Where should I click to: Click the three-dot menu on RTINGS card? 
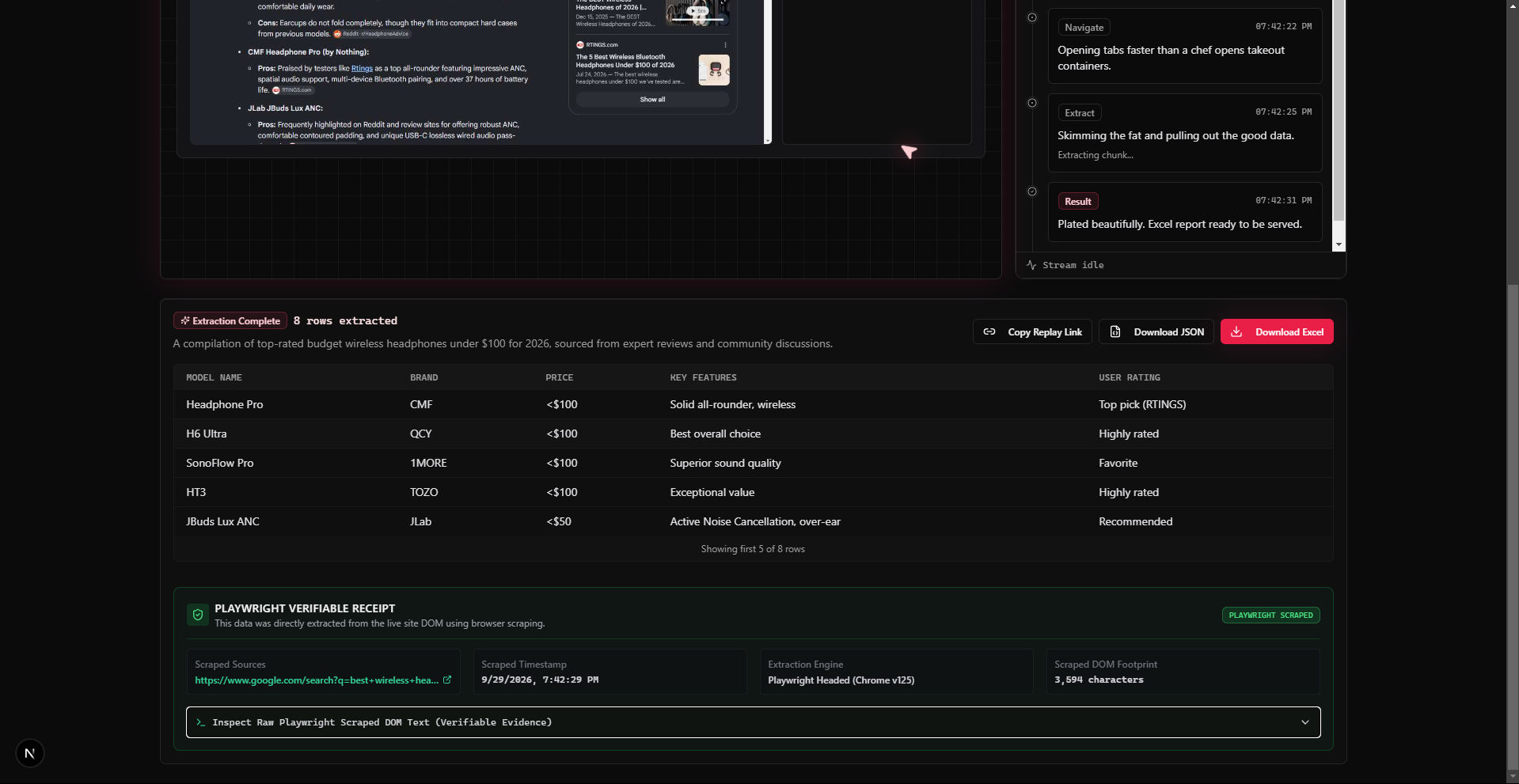coord(725,45)
